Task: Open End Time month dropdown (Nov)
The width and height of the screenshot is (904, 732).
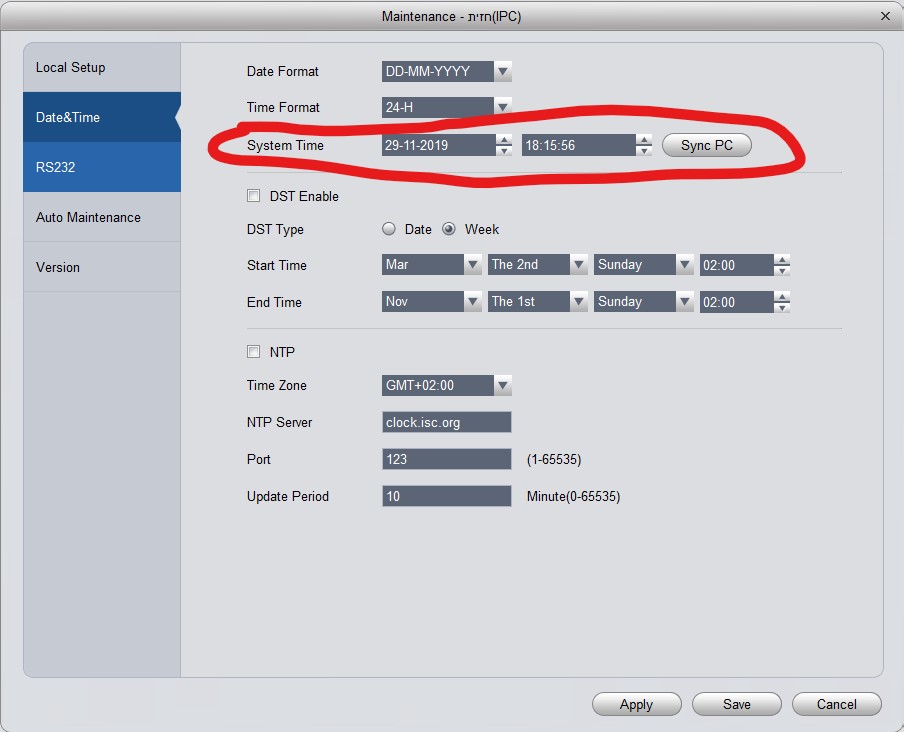Action: tap(431, 301)
